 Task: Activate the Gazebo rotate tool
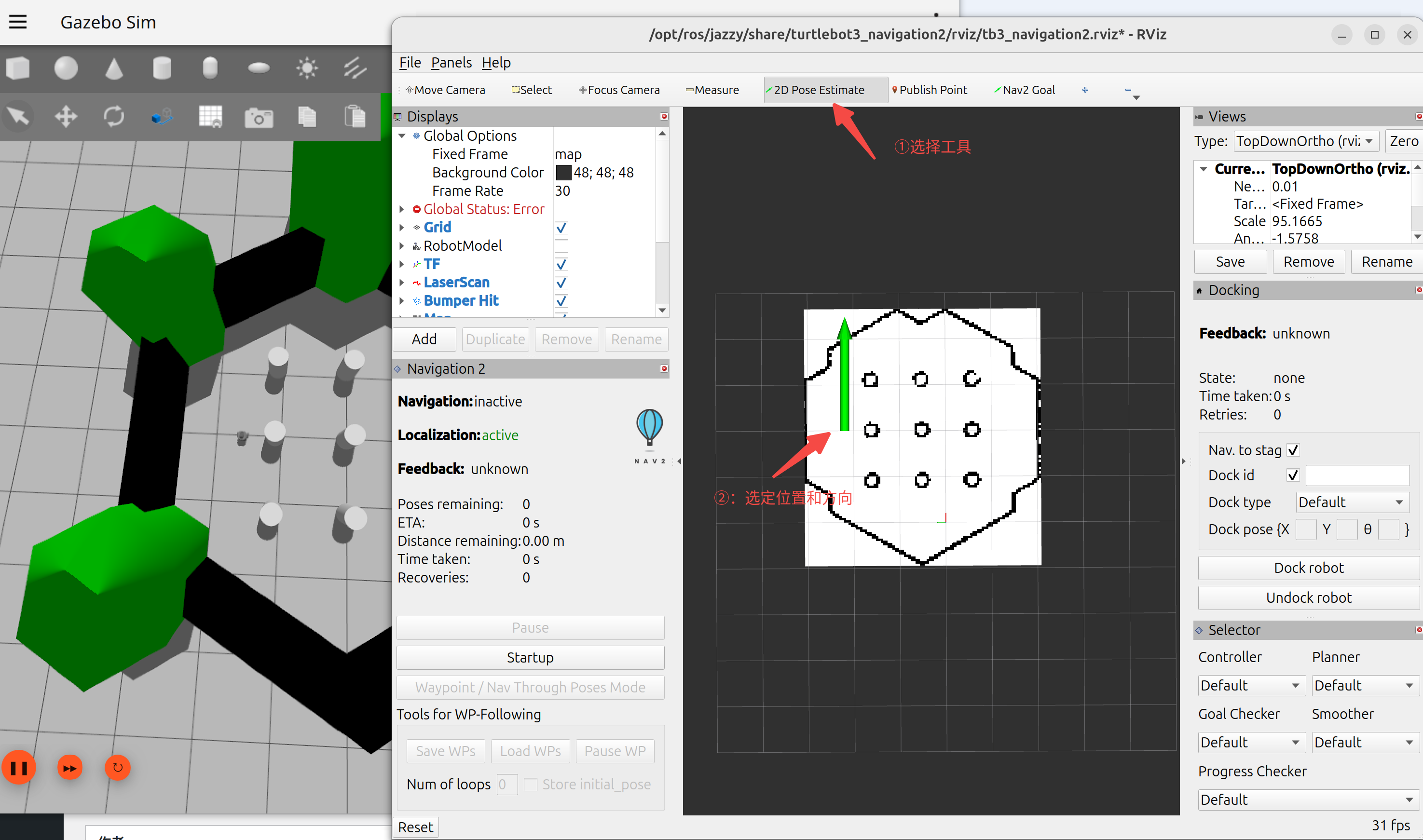(114, 117)
